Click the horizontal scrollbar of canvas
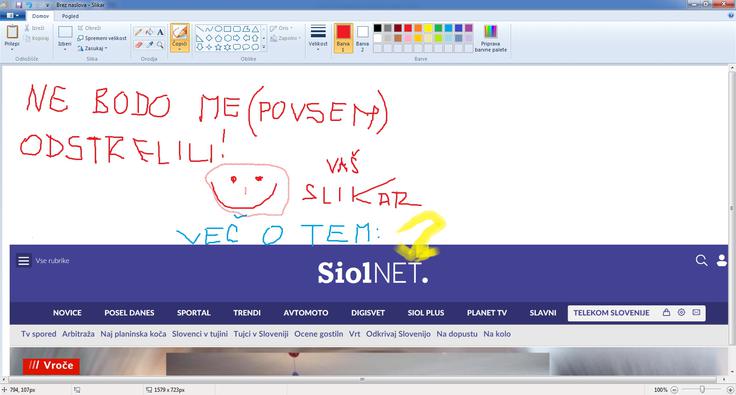Screen dimensions: 736x395 click(x=362, y=379)
